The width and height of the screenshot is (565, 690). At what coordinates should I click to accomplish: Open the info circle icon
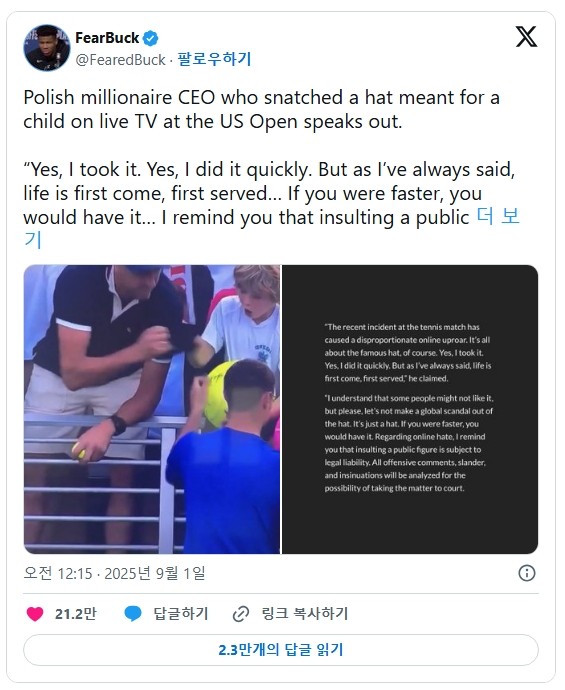point(527,573)
